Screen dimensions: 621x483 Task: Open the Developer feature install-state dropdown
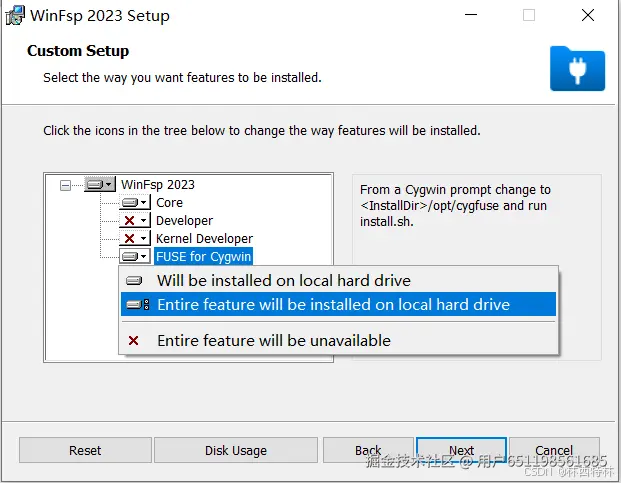click(135, 221)
